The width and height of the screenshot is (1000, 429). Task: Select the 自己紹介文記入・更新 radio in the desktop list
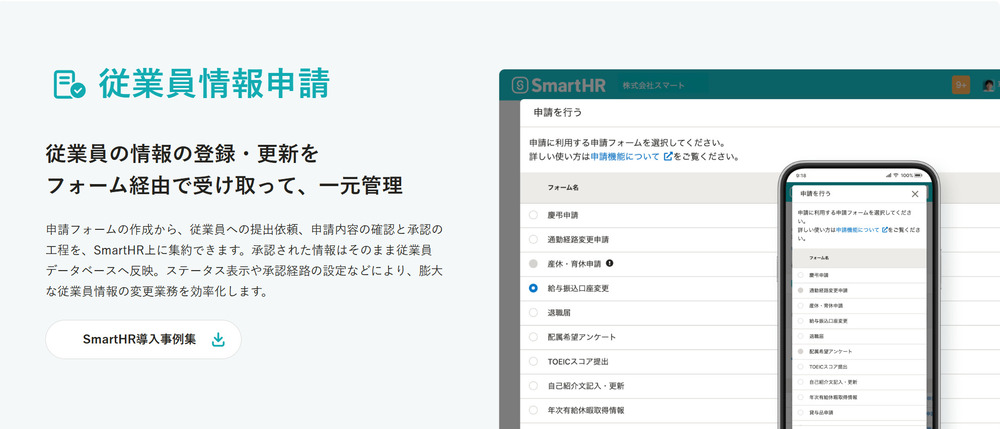(533, 386)
